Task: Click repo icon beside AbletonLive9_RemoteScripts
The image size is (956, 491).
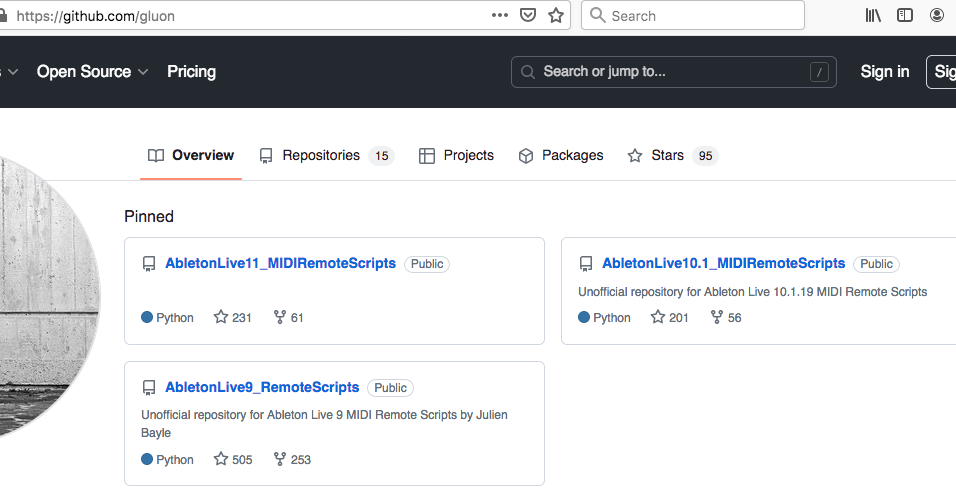Action: 149,388
